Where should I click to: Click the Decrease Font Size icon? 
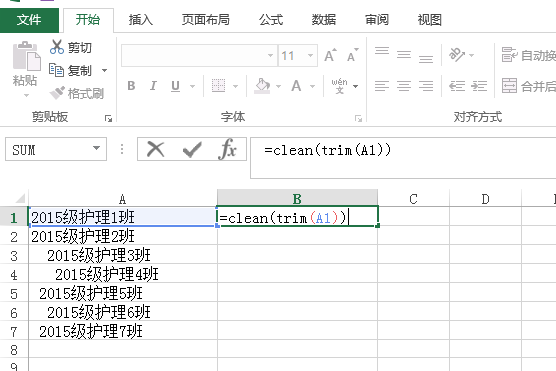tap(352, 55)
